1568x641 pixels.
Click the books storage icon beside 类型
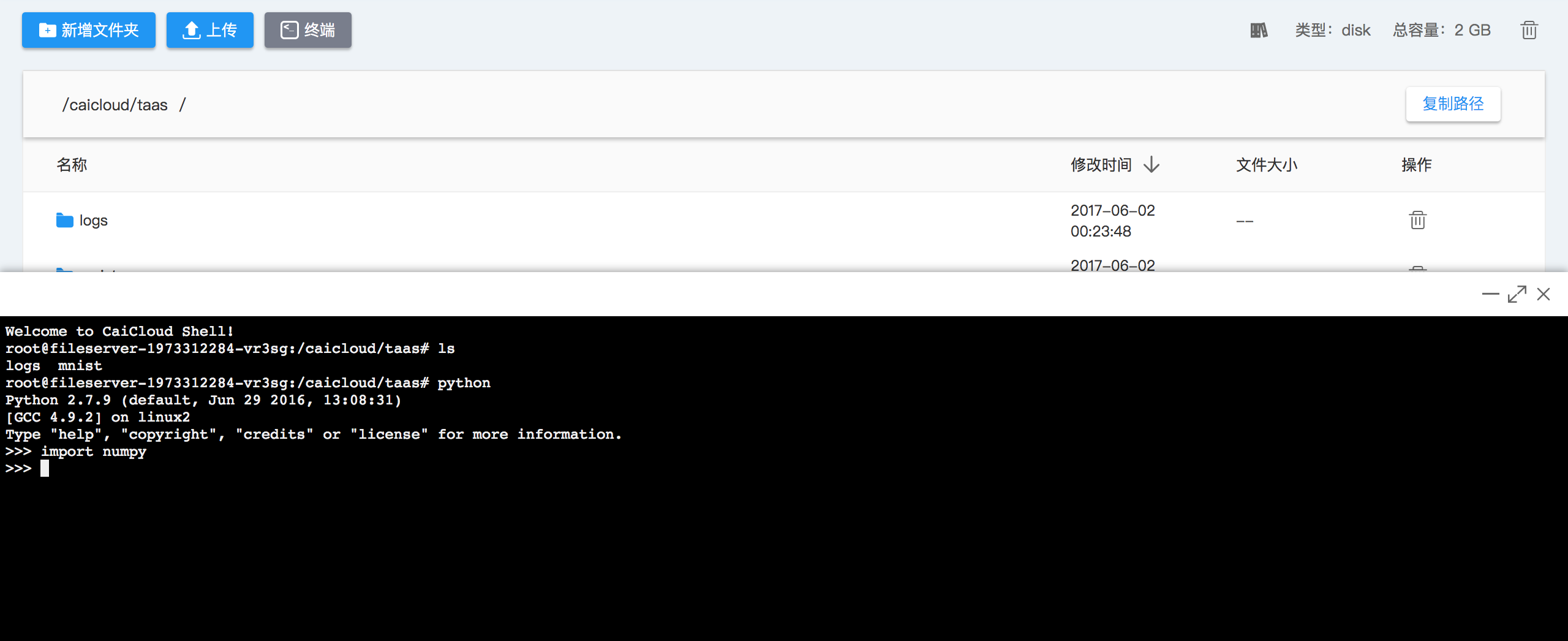tap(1259, 30)
